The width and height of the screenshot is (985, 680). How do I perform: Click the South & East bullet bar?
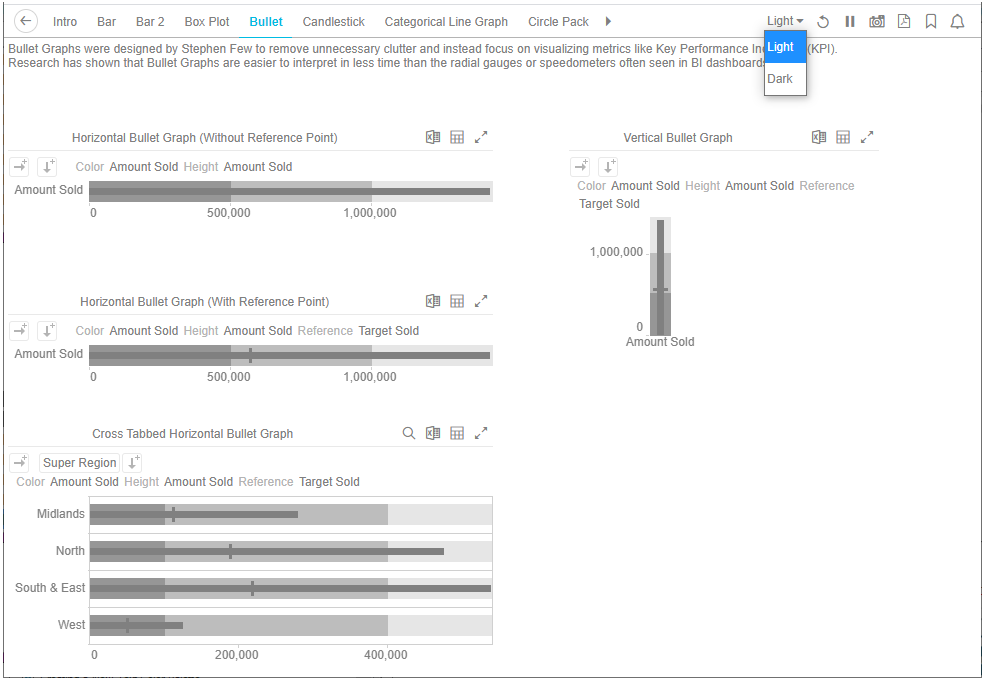pyautogui.click(x=290, y=589)
